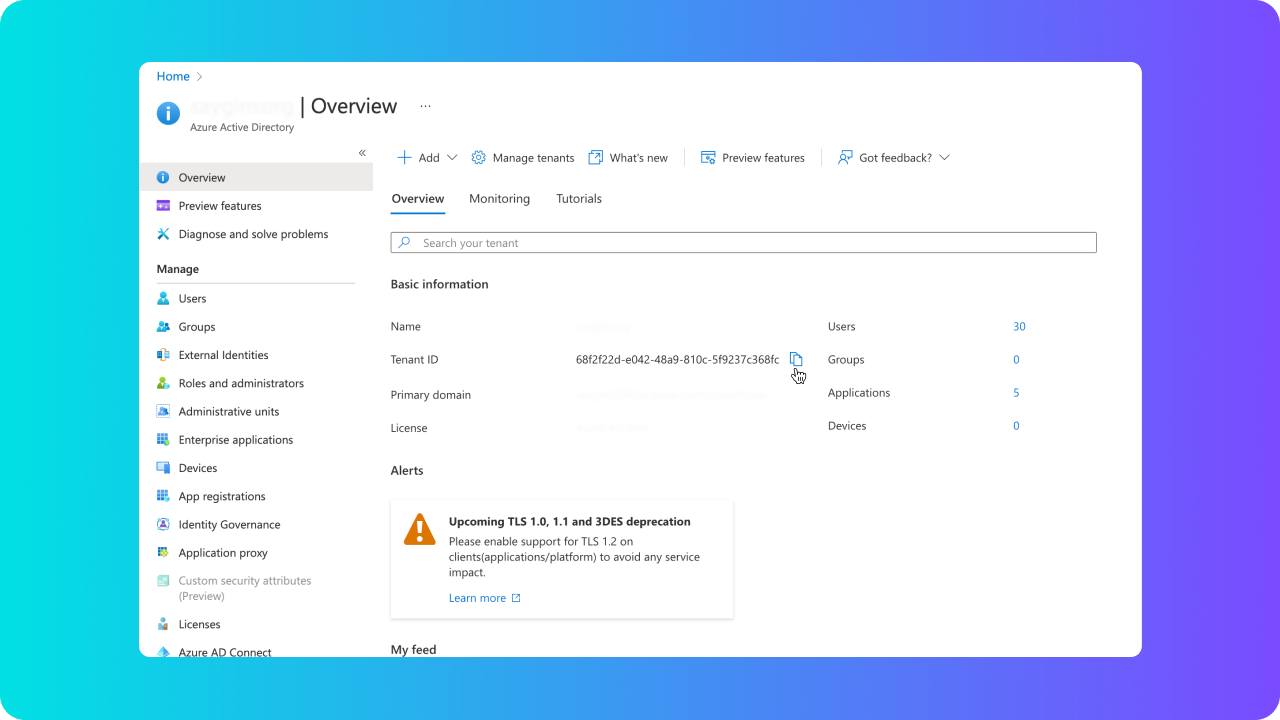Click the breadcrumb chevron after Home
The height and width of the screenshot is (720, 1280).
[200, 76]
